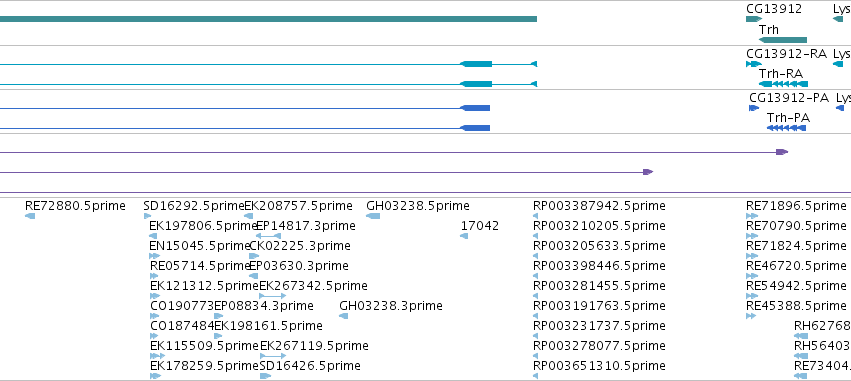851x381 pixels.
Task: Select EP14817.3prime label
Action: click(306, 226)
